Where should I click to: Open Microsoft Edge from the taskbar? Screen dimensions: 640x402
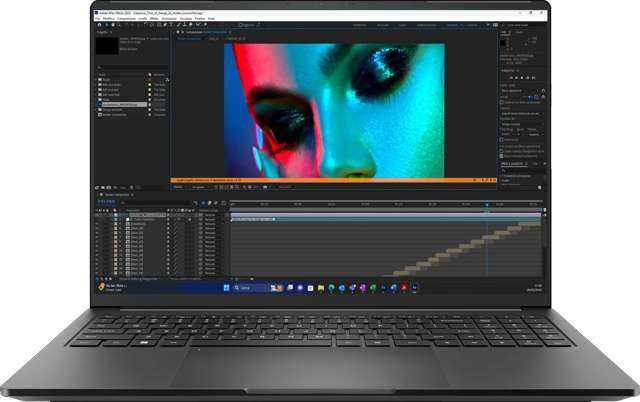331,288
